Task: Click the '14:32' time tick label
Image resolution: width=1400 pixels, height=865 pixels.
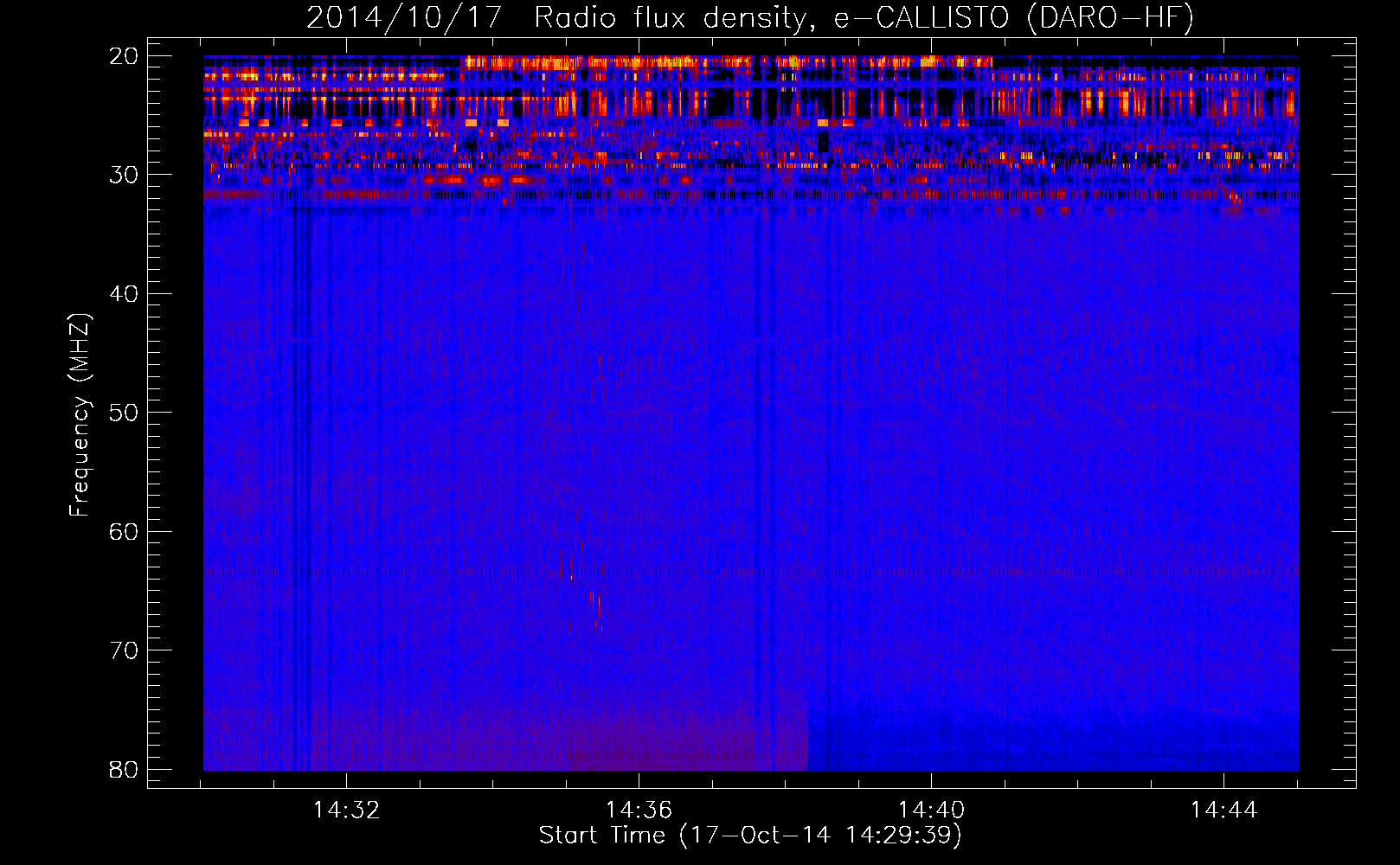Action: click(346, 810)
